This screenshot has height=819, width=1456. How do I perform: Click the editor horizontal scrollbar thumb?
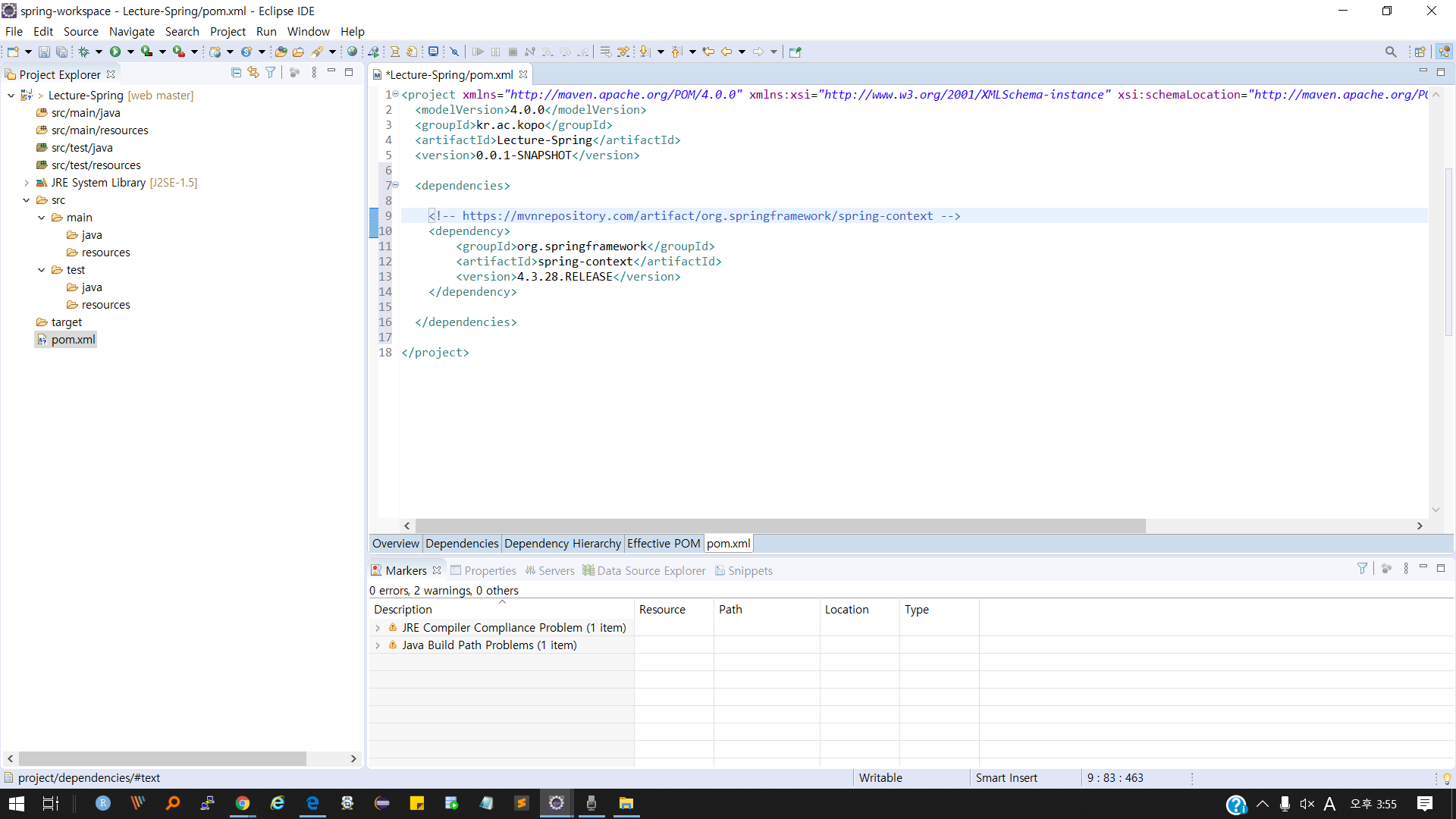[x=780, y=526]
